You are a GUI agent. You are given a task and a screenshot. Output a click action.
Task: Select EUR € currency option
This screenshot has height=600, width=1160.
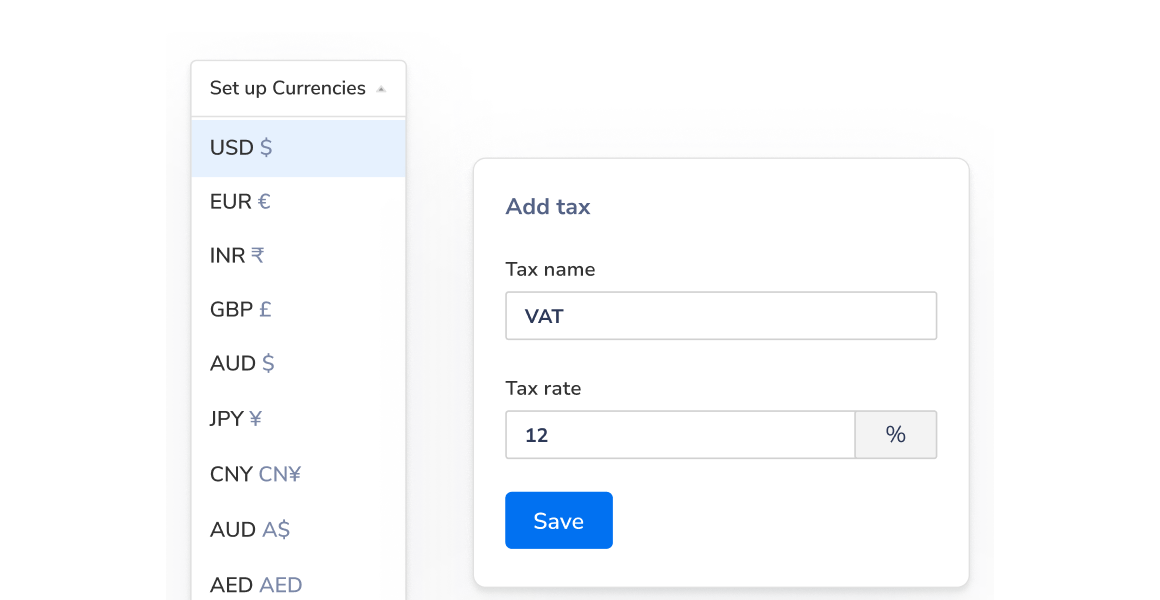tap(298, 201)
